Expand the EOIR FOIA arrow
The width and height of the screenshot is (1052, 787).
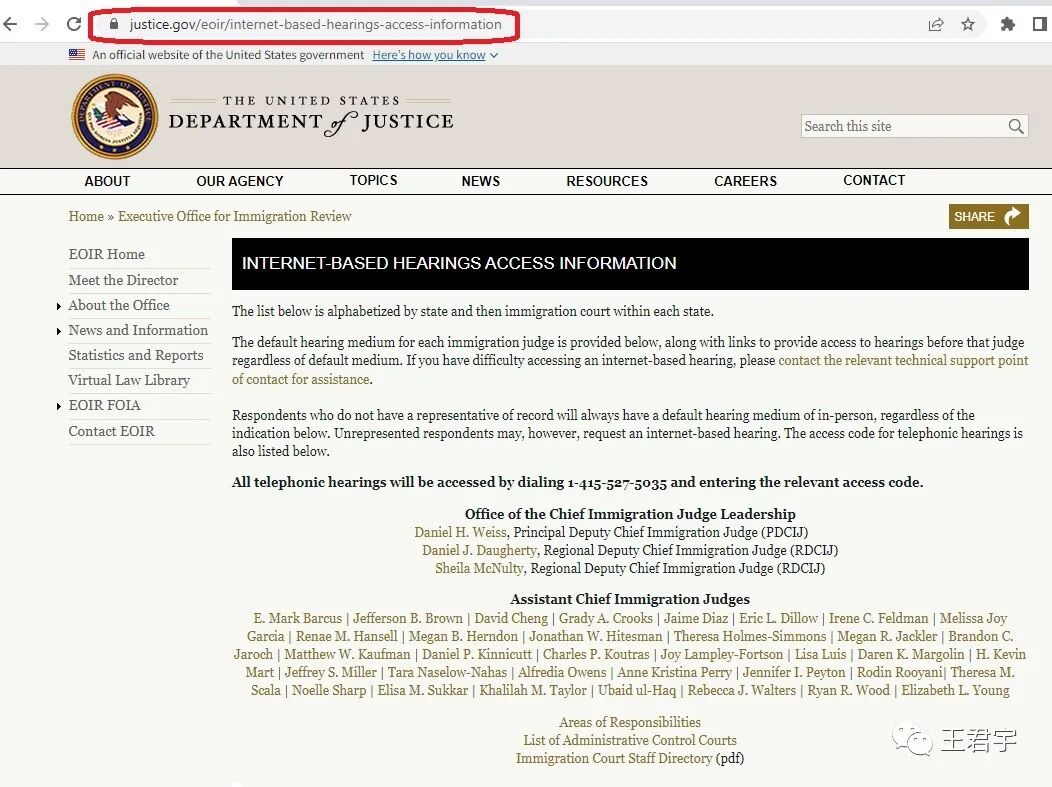coord(59,406)
